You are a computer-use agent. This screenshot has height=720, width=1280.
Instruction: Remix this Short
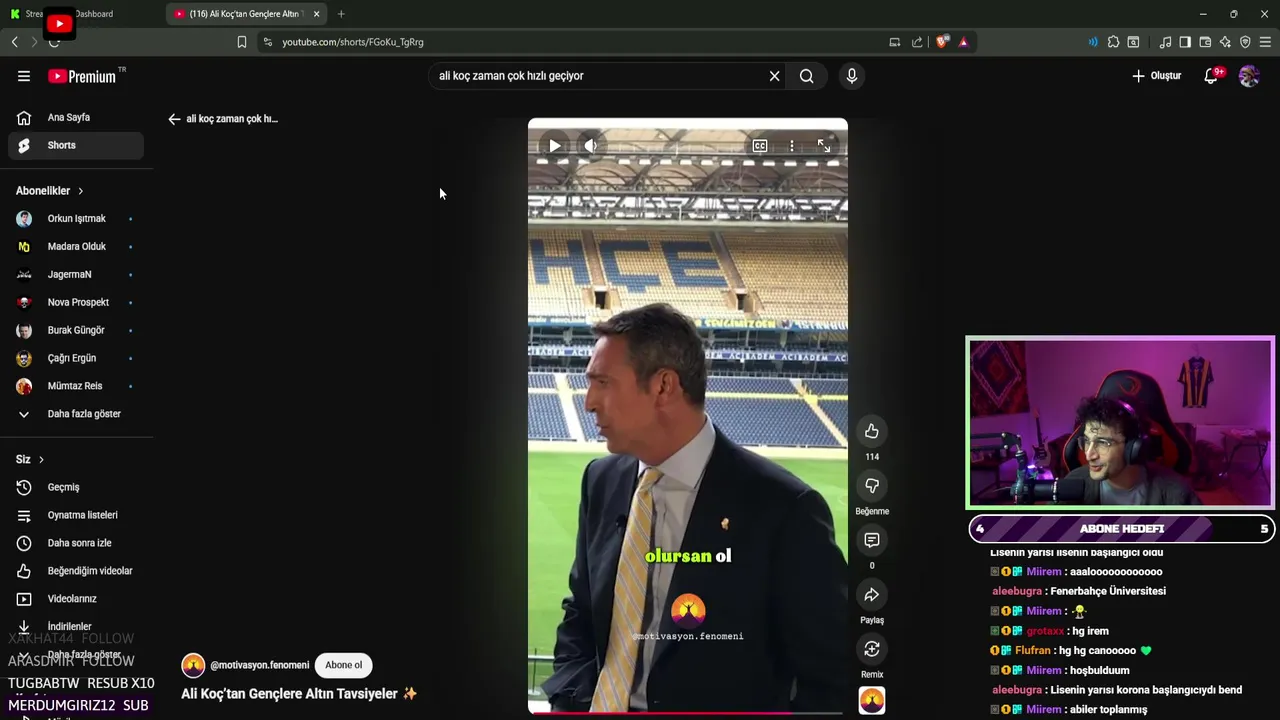pyautogui.click(x=872, y=650)
